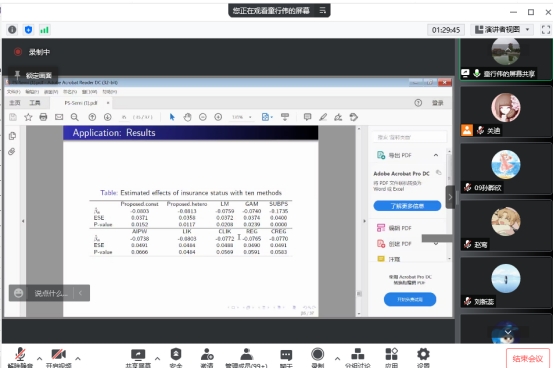Open the green network statistics icon
The width and height of the screenshot is (554, 368).
pos(45,30)
